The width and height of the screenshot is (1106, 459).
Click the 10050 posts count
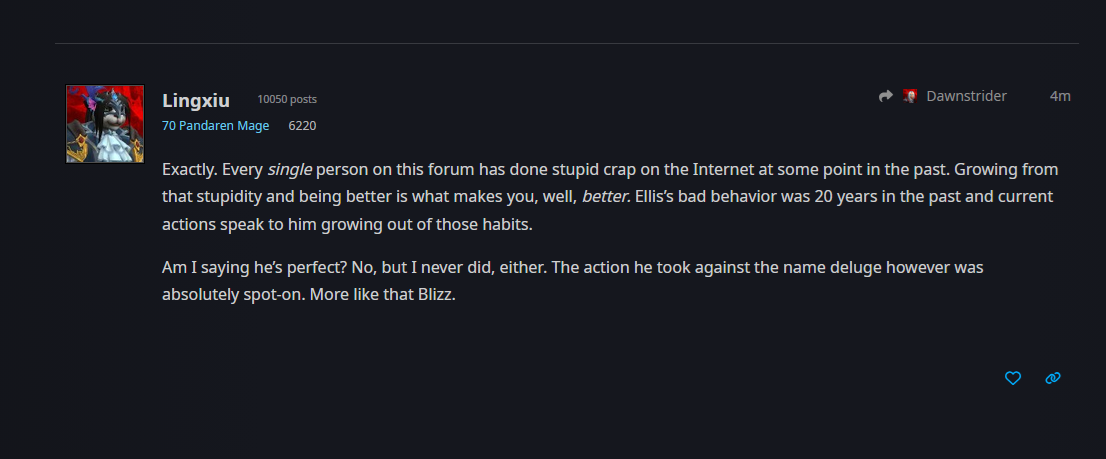287,99
